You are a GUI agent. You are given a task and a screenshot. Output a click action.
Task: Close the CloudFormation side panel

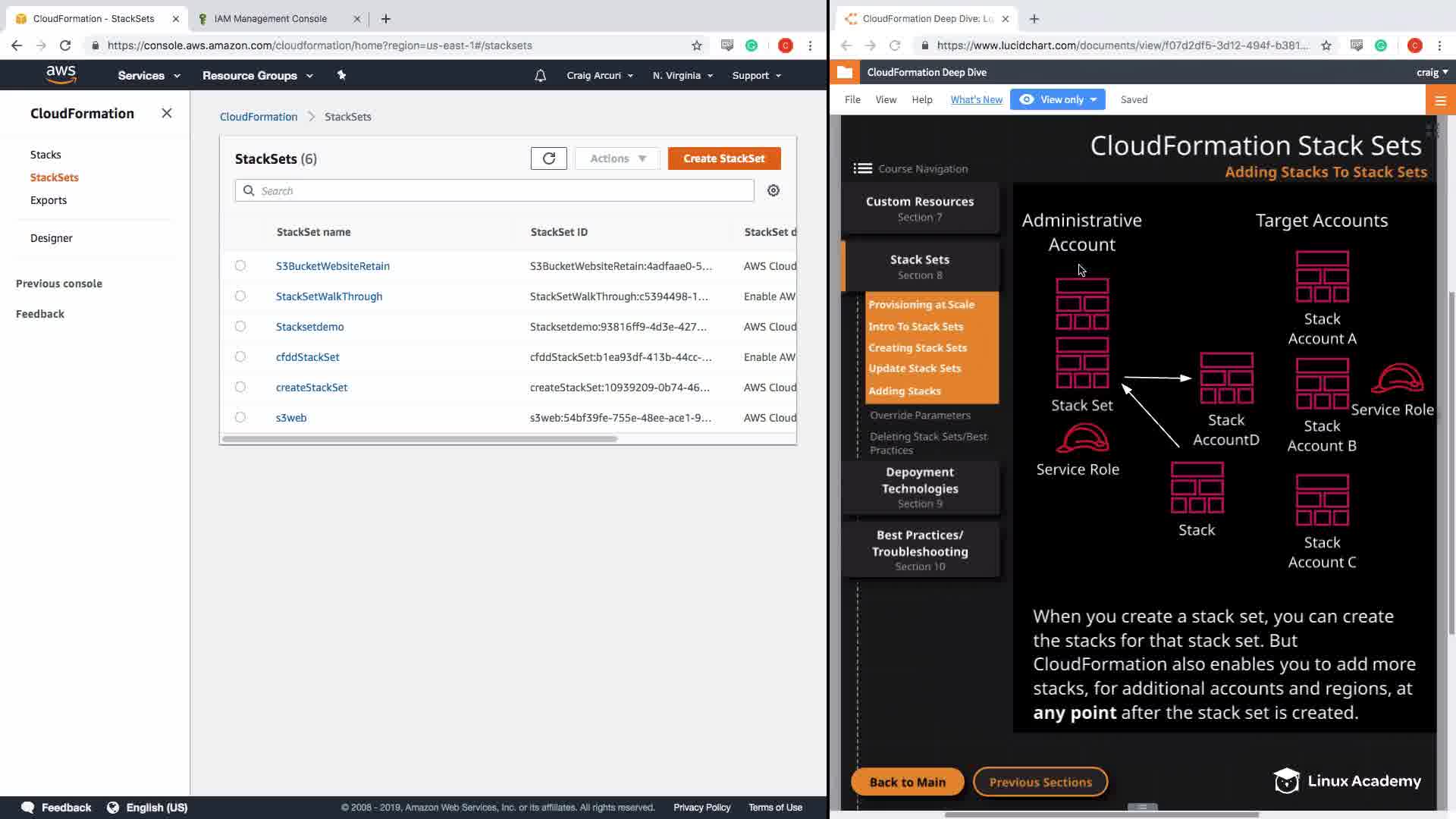click(x=167, y=113)
